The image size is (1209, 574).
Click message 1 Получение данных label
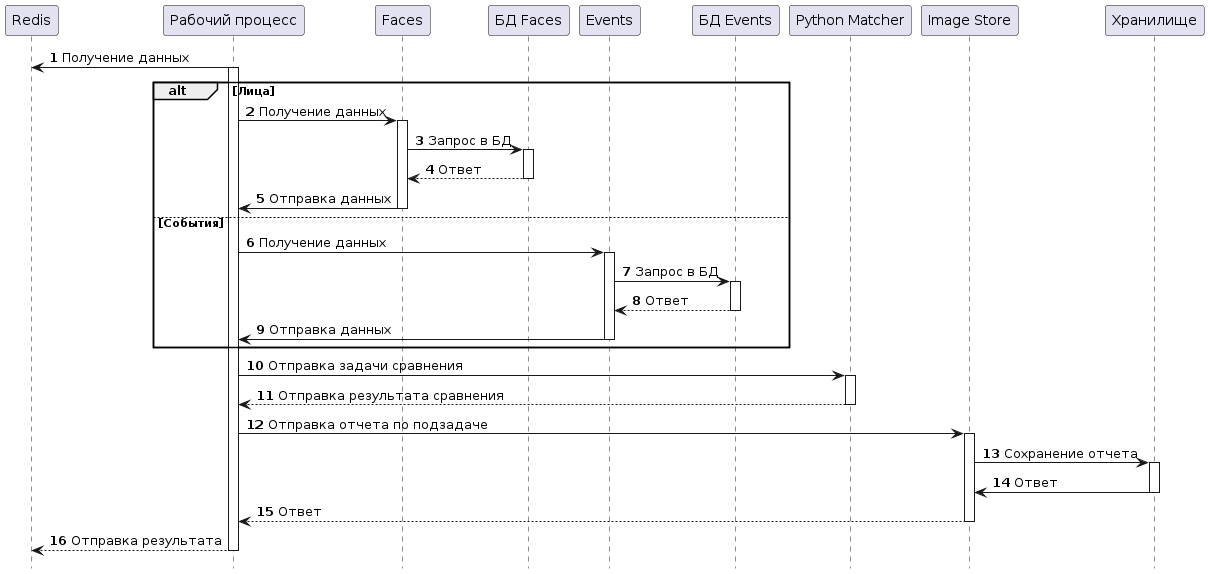[119, 59]
